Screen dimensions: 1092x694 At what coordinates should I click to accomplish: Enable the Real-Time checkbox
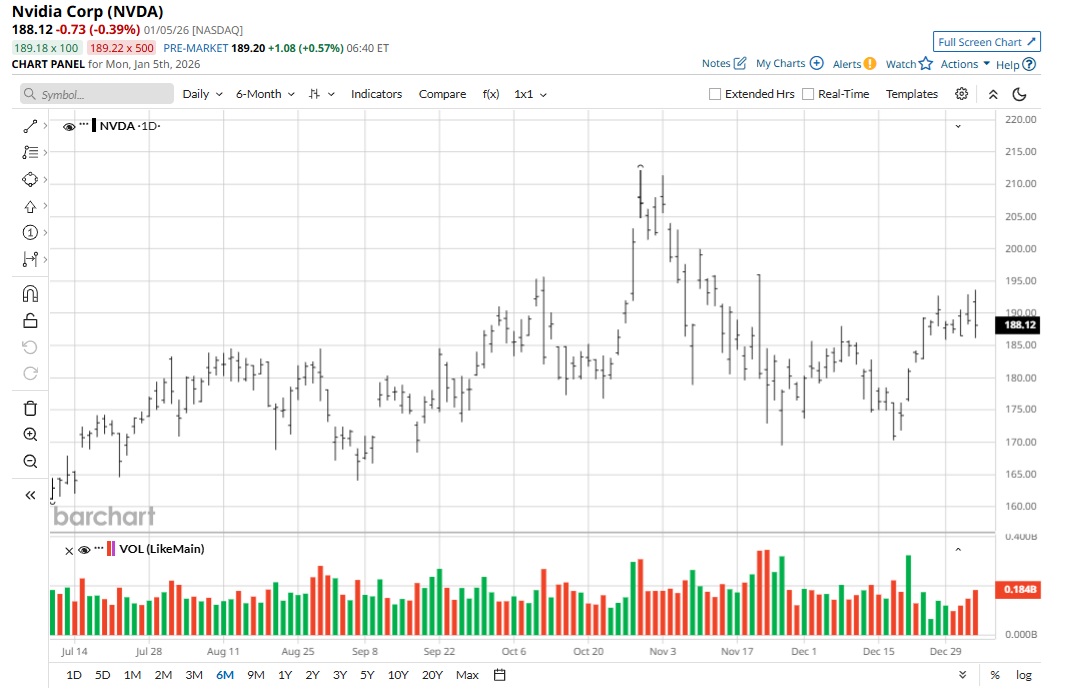808,94
